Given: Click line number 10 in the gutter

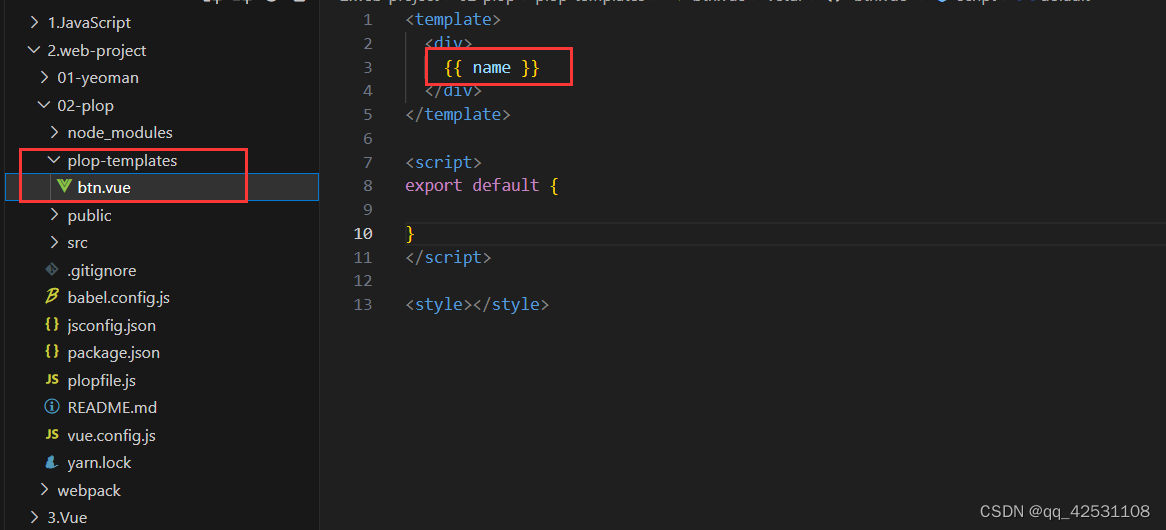Looking at the screenshot, I should click(363, 233).
